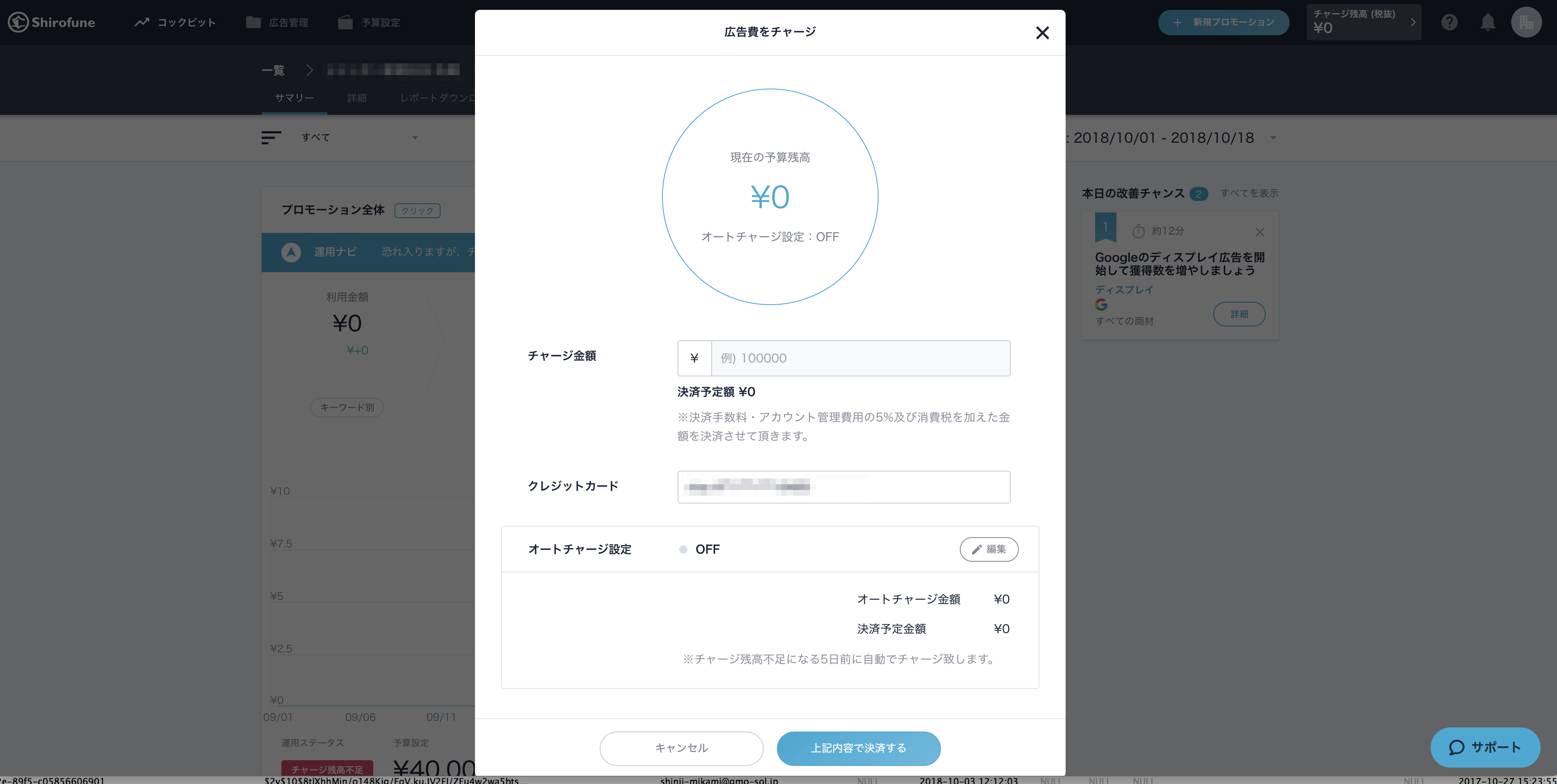Click the ￥ prefix in charge amount field
Image resolution: width=1557 pixels, height=784 pixels.
click(694, 358)
